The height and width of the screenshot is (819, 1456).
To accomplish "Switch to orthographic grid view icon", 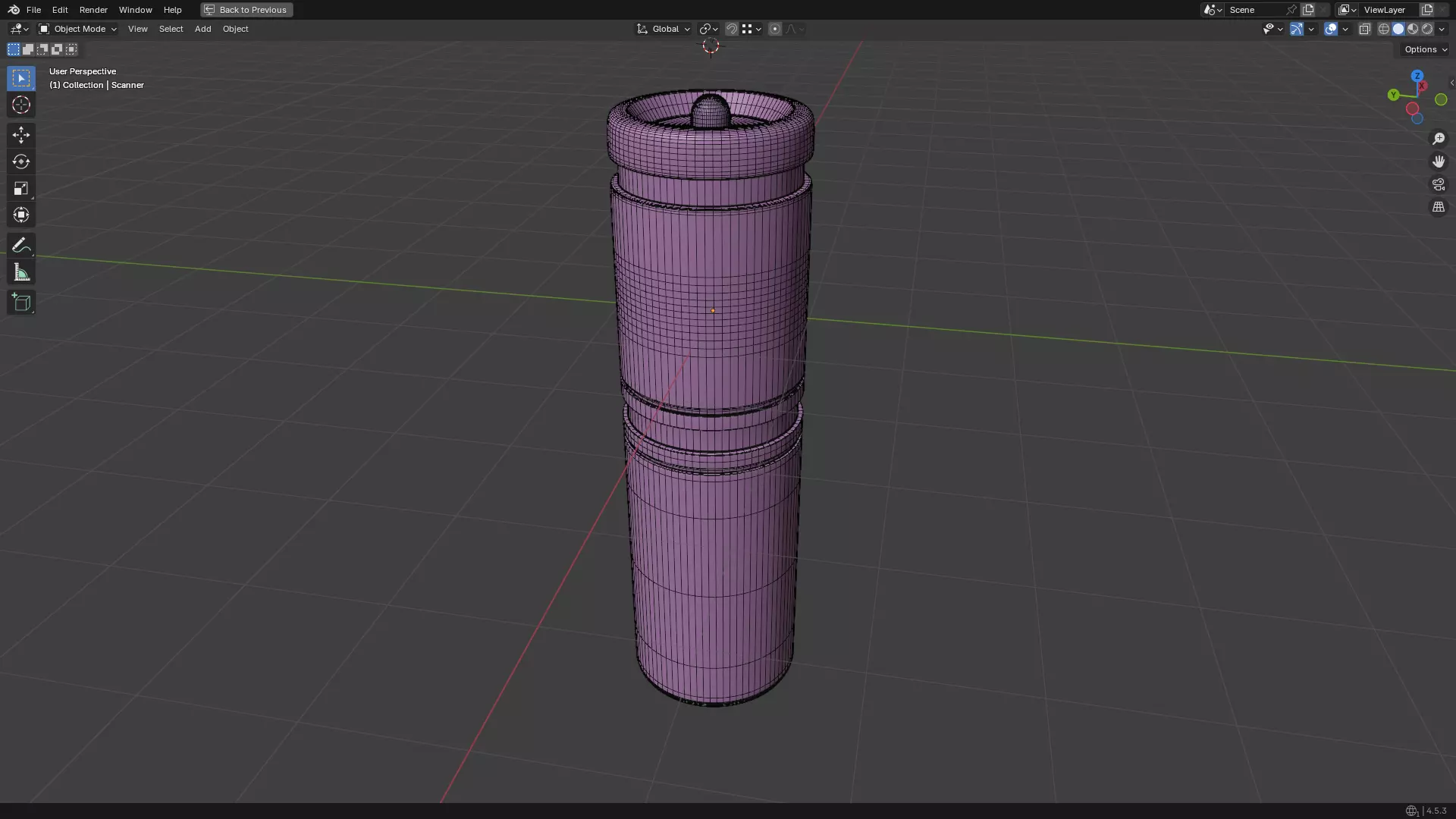I will coord(1439,207).
